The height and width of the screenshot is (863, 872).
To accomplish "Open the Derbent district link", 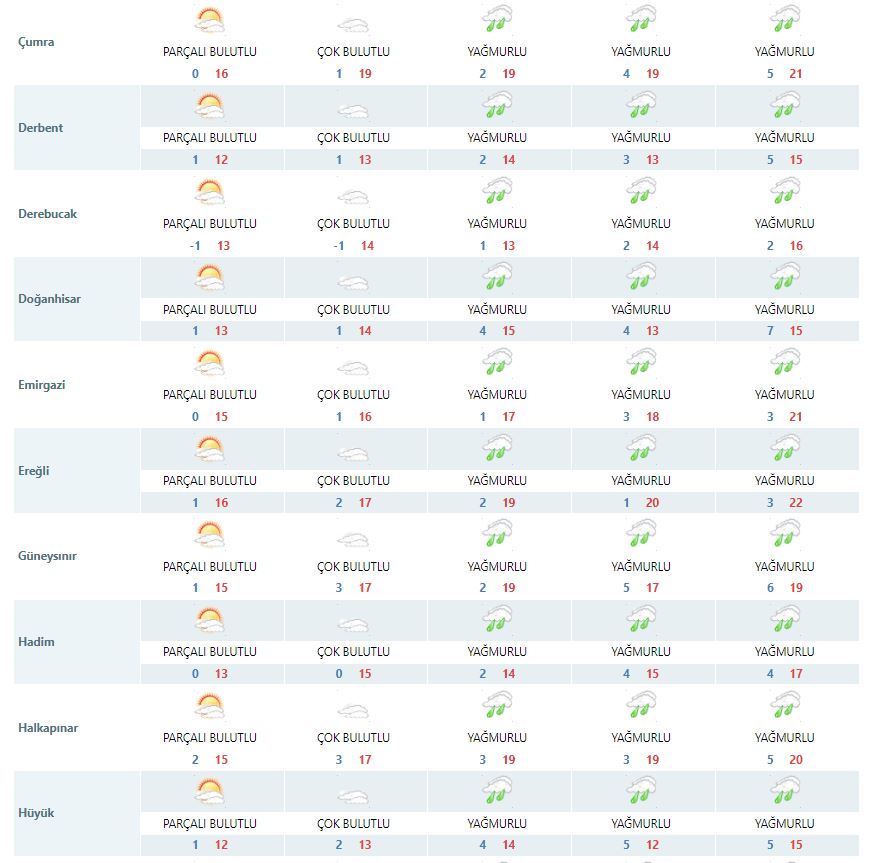I will pos(41,128).
